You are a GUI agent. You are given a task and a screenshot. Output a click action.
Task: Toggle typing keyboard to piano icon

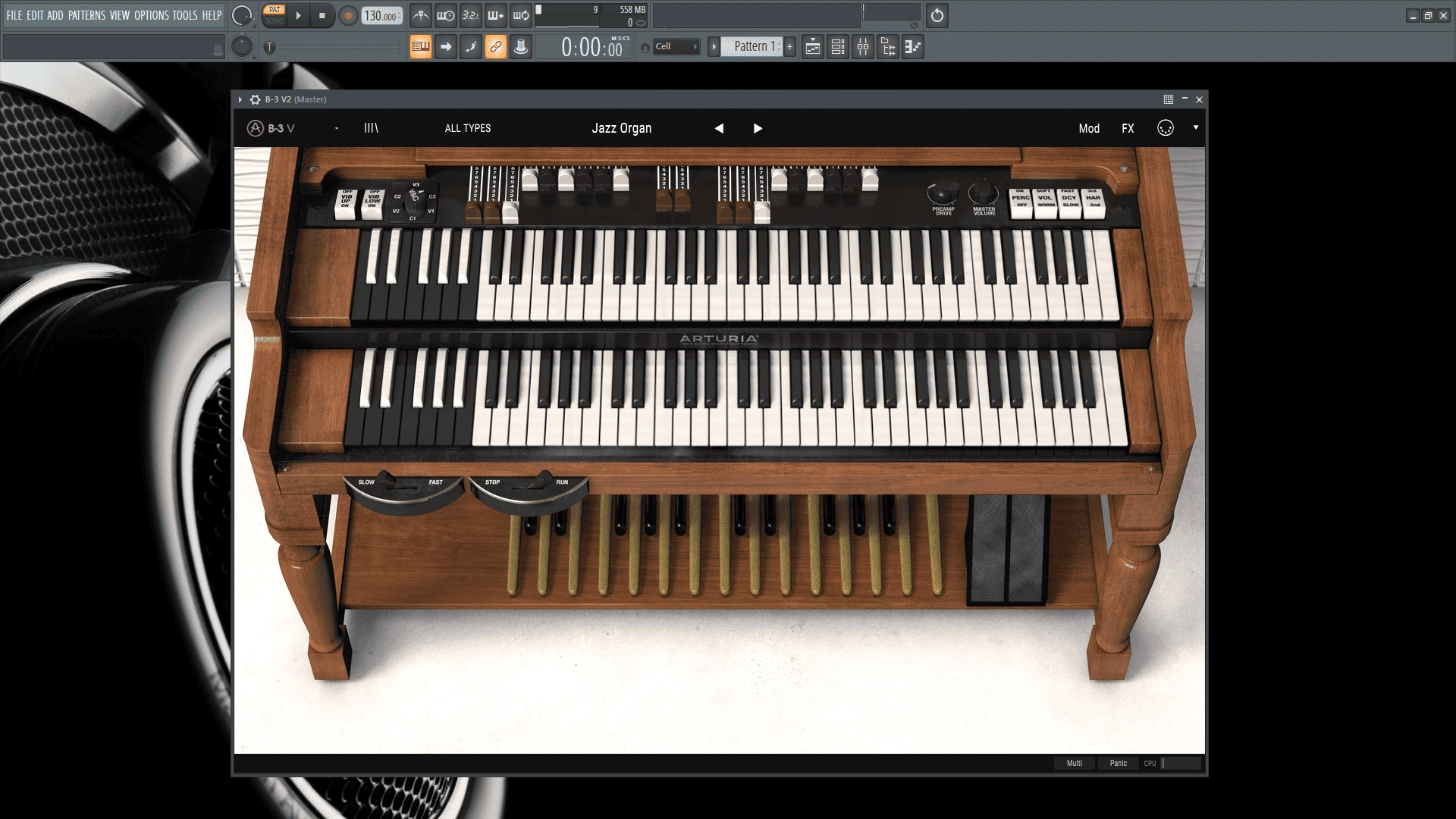[420, 47]
